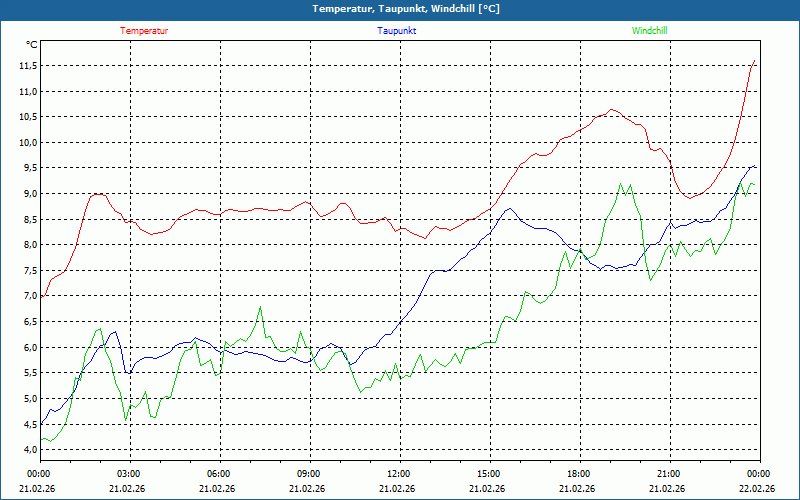
Task: Click the 7,0 value on the y-axis
Action: (27, 297)
